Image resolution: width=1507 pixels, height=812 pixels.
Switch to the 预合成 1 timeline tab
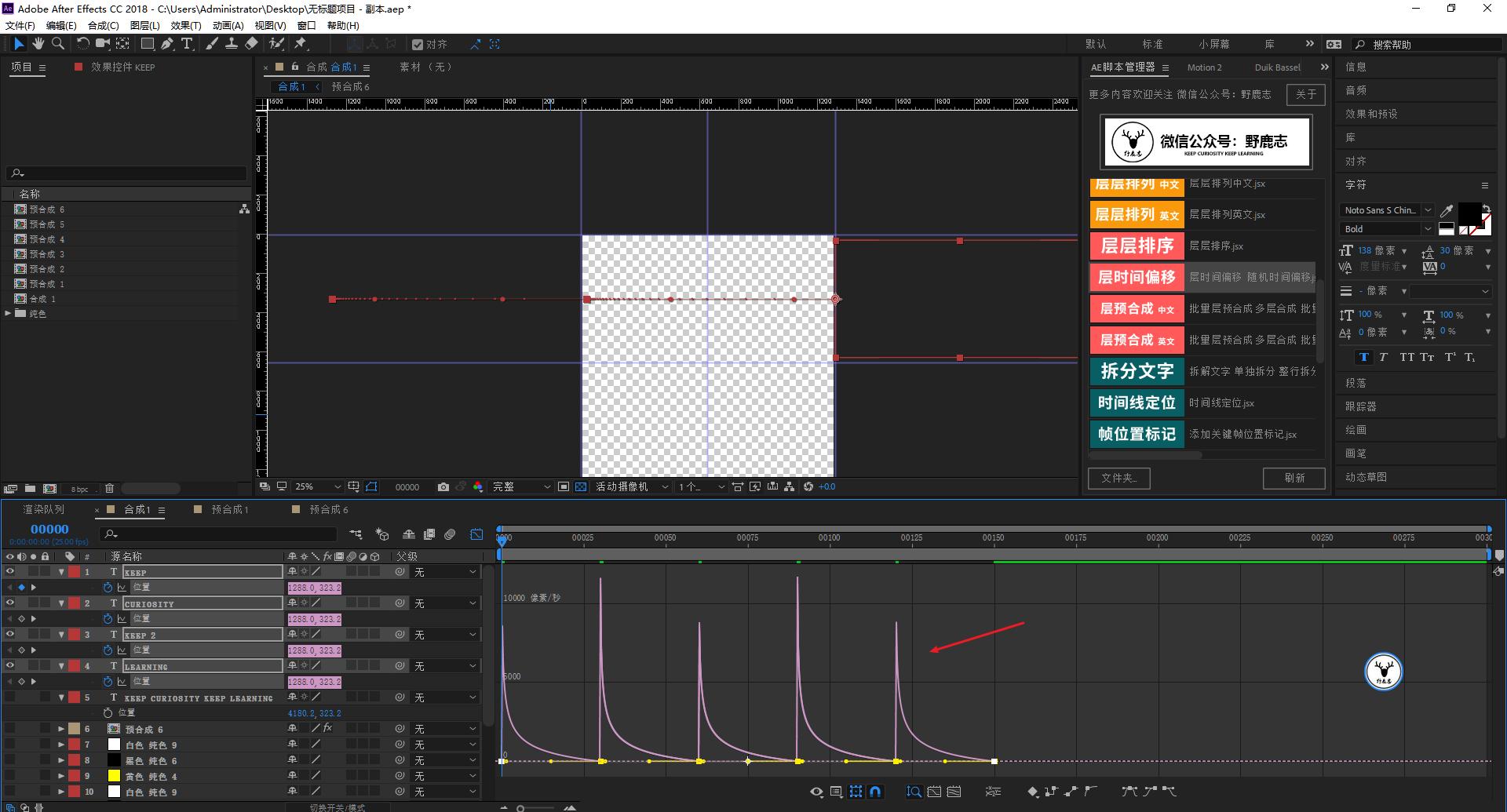[229, 510]
